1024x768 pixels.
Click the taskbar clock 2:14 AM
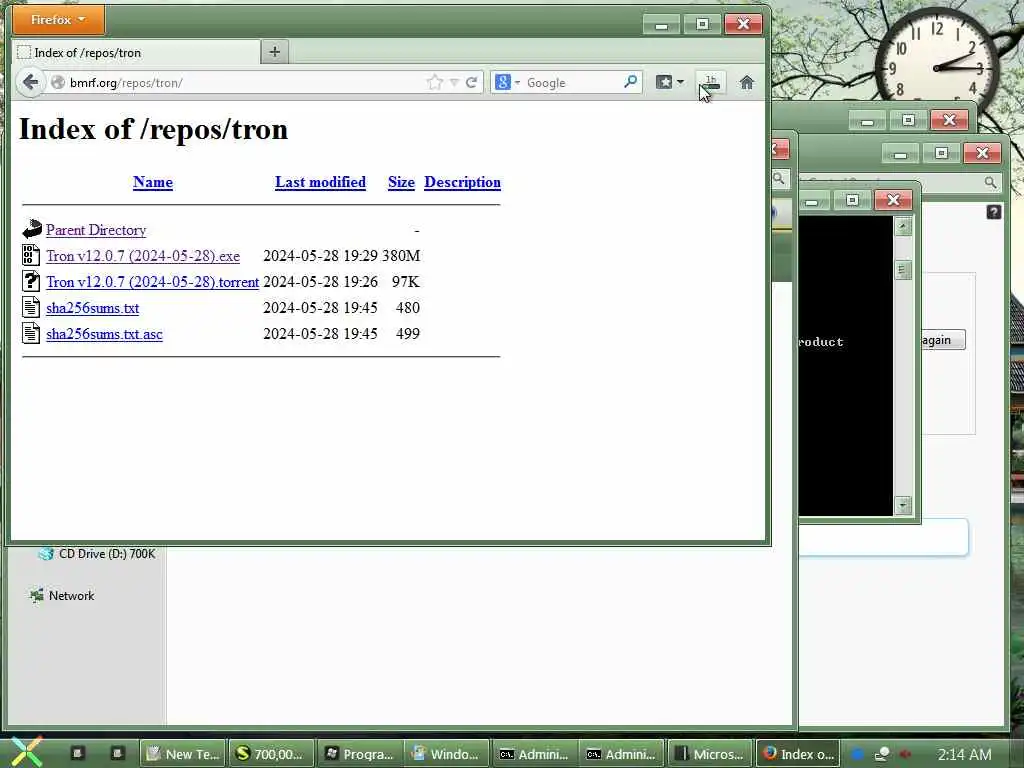965,755
